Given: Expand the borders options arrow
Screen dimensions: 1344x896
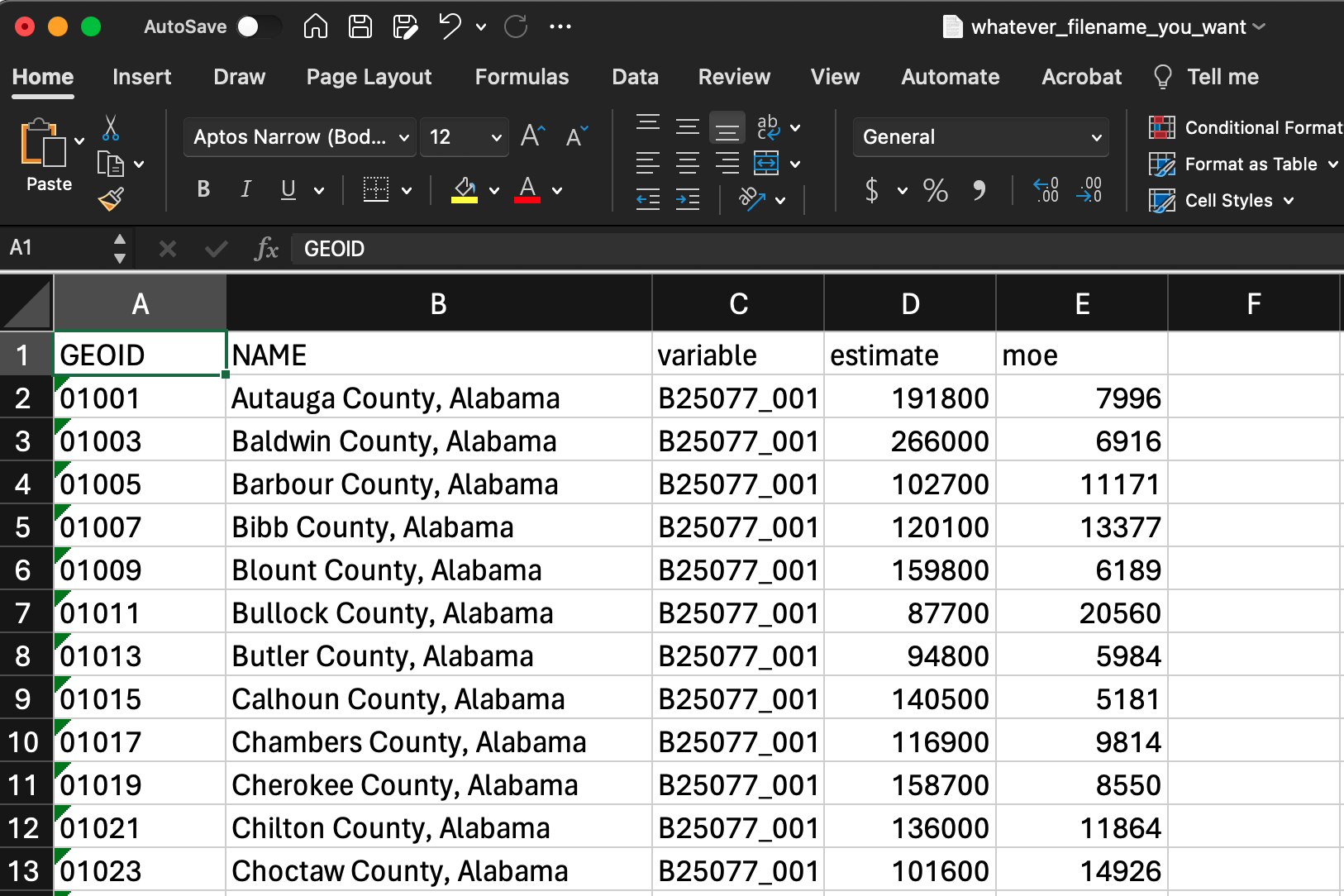Looking at the screenshot, I should pos(407,191).
